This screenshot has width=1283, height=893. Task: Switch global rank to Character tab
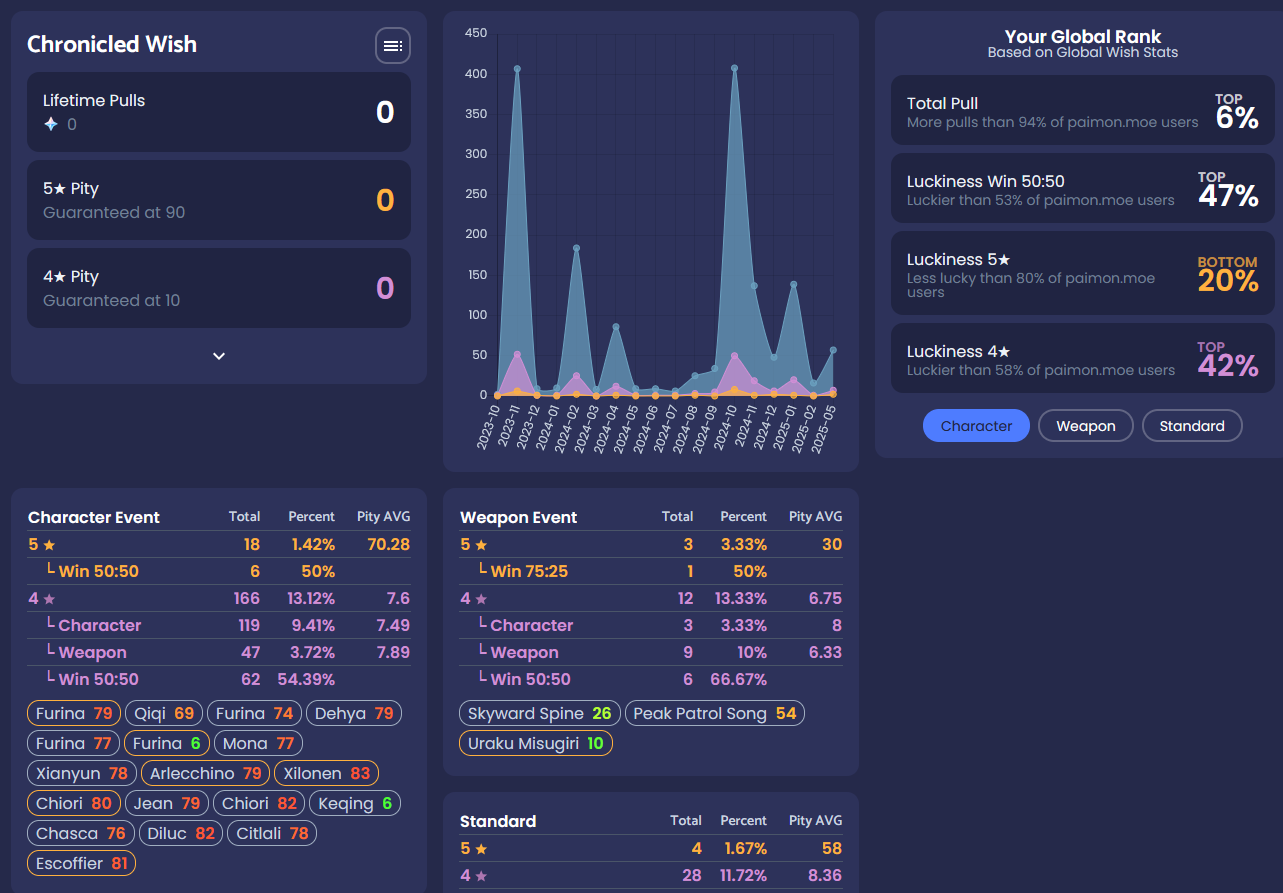[x=976, y=426]
